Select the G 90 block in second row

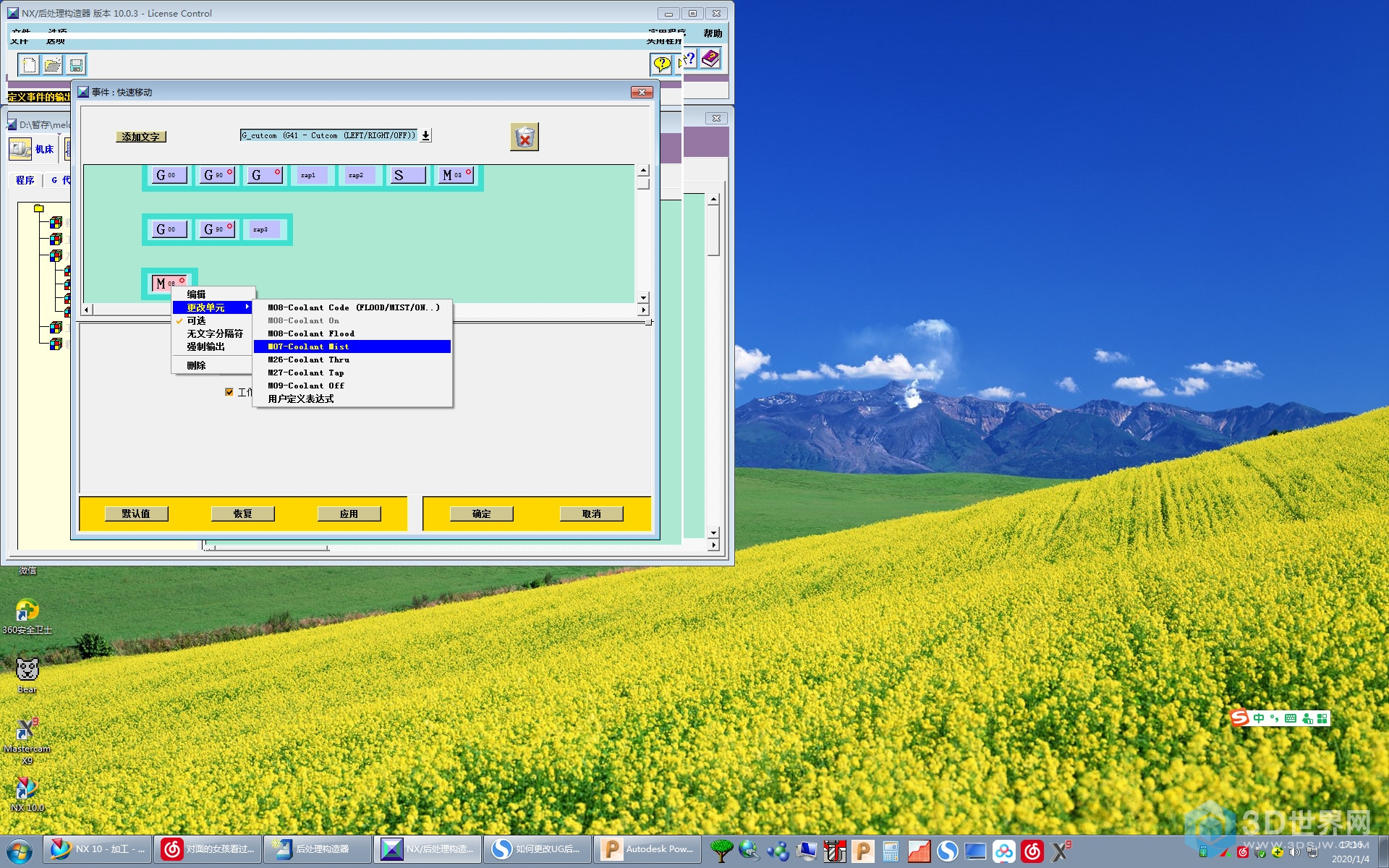click(216, 229)
